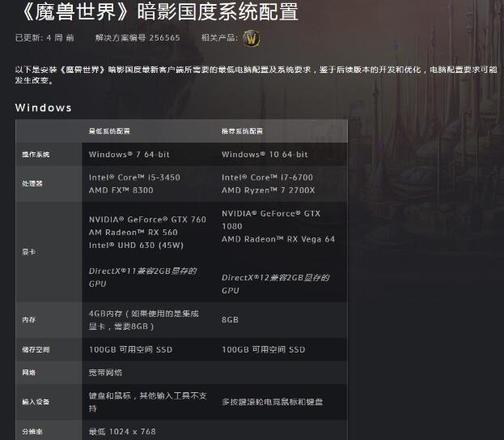Select the NVIDIA GeForce GTX 760 line
The width and height of the screenshot is (504, 440).
pyautogui.click(x=148, y=219)
